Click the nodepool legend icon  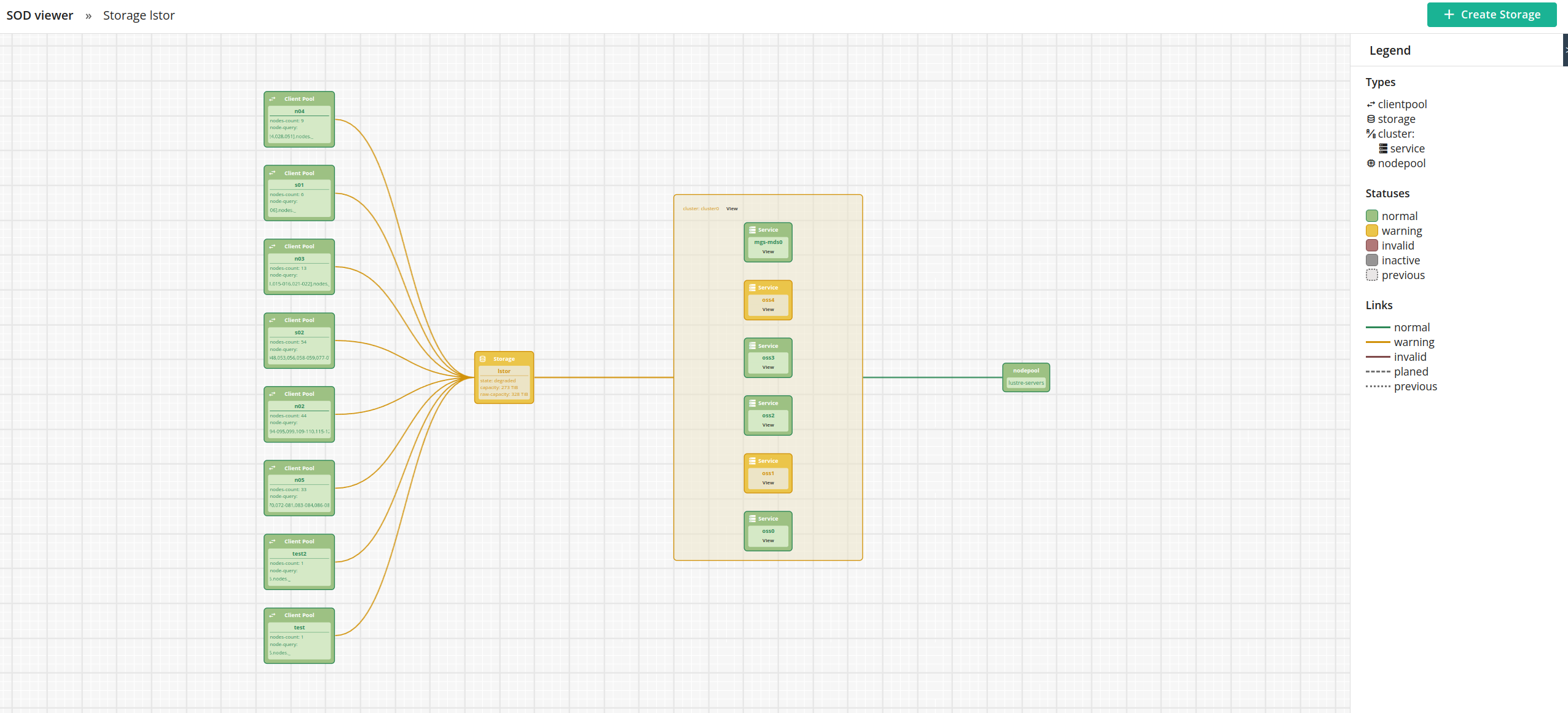click(1371, 163)
